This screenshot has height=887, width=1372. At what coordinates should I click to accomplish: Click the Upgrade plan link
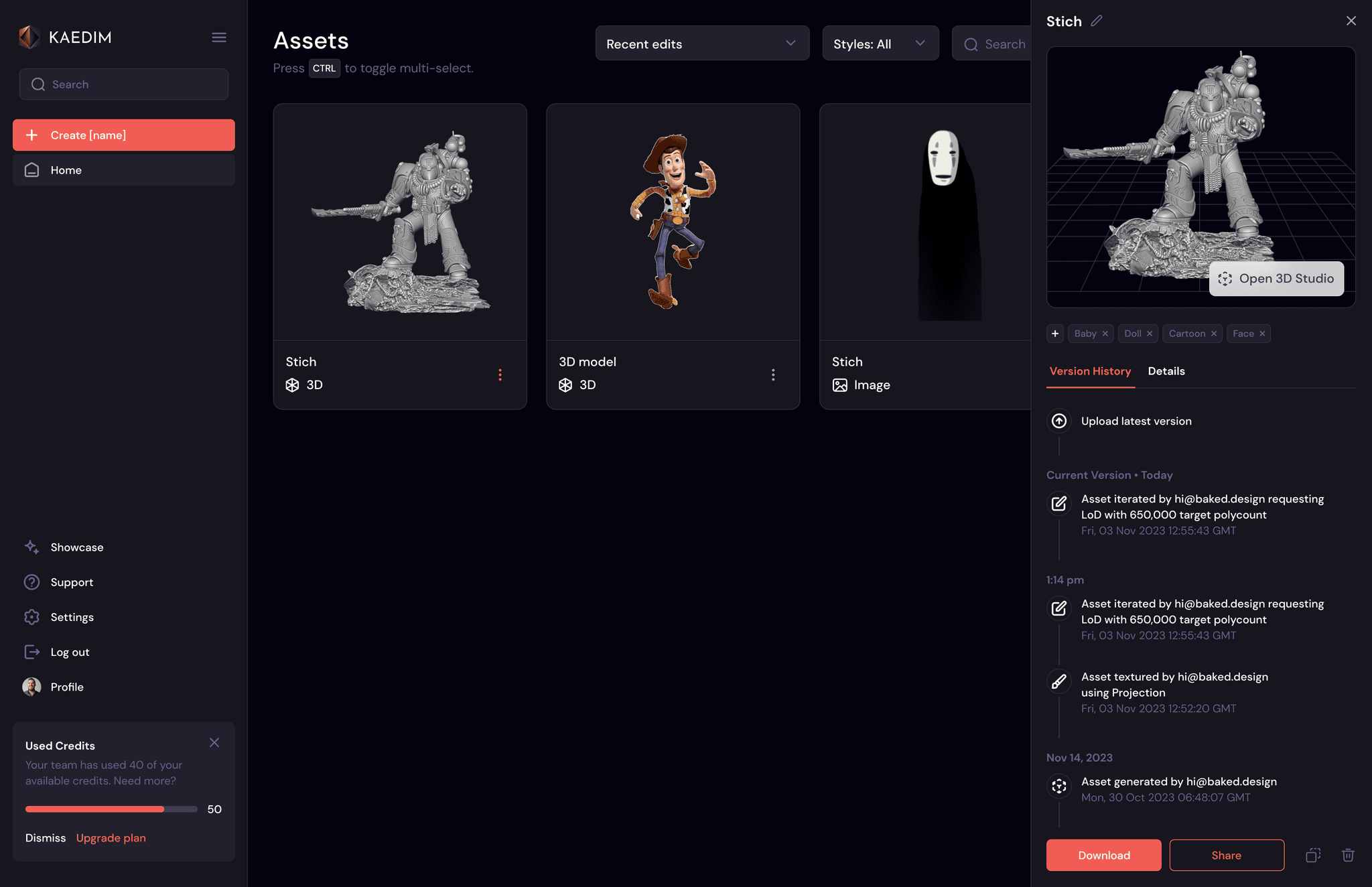pos(111,837)
